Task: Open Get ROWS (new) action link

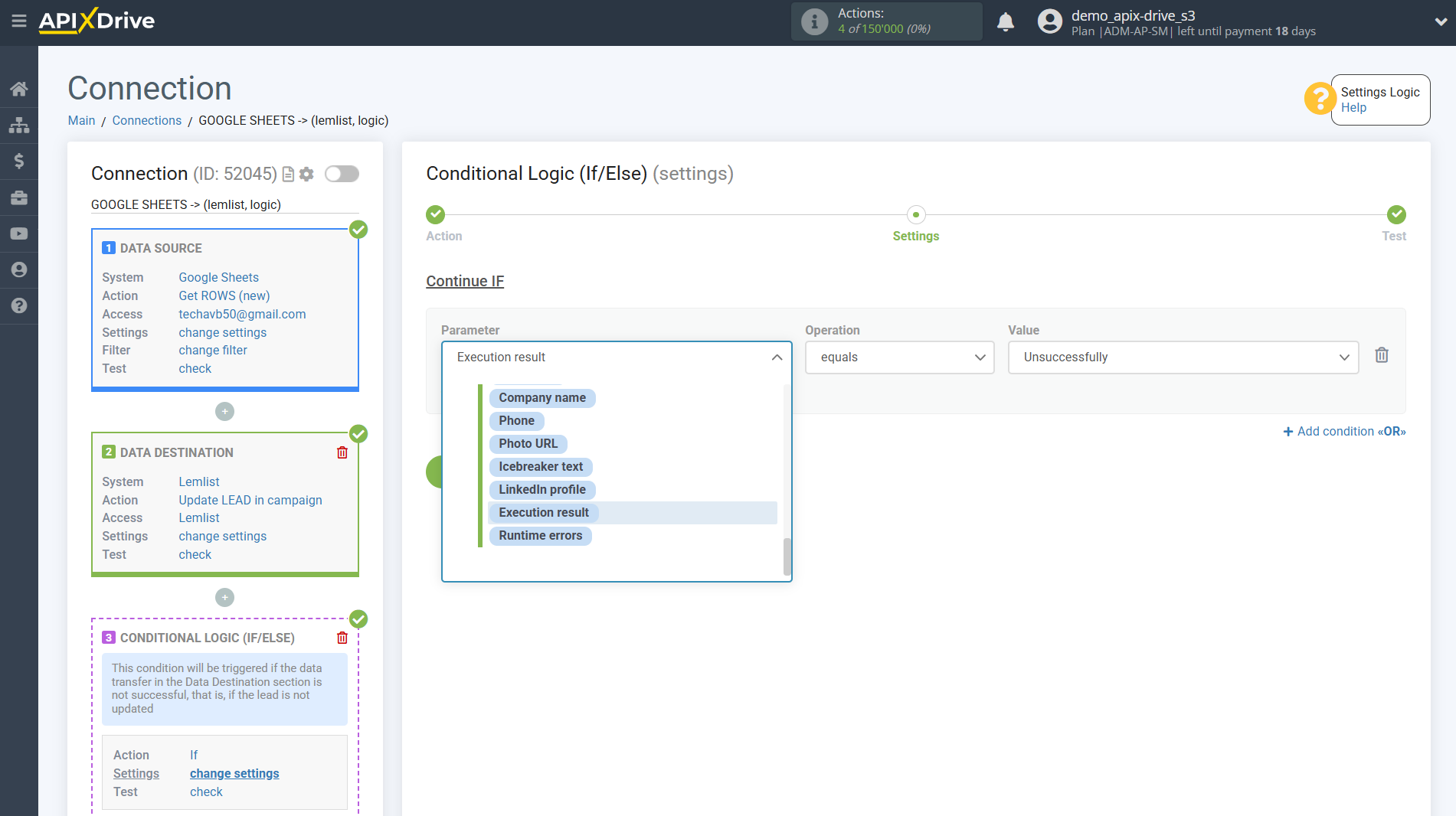Action: click(x=224, y=296)
